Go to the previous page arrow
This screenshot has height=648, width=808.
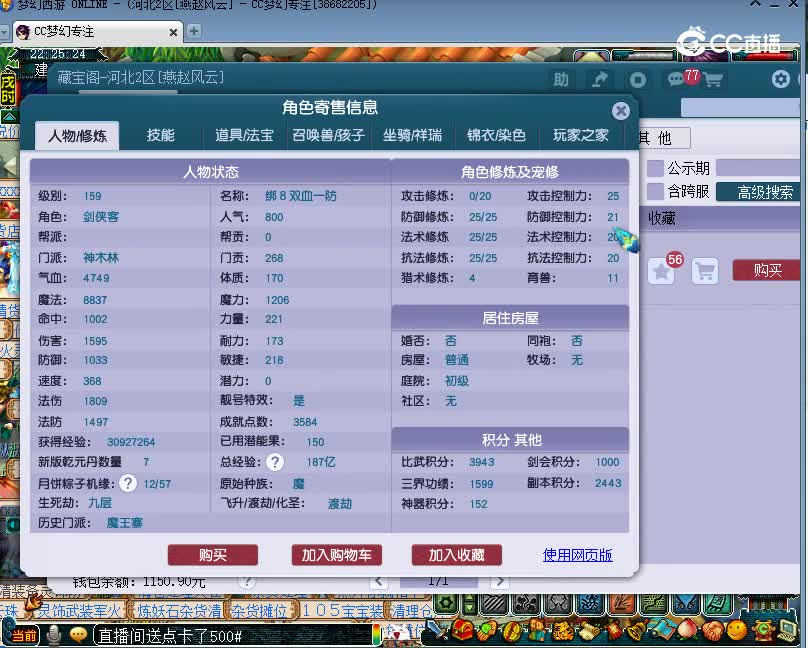379,582
